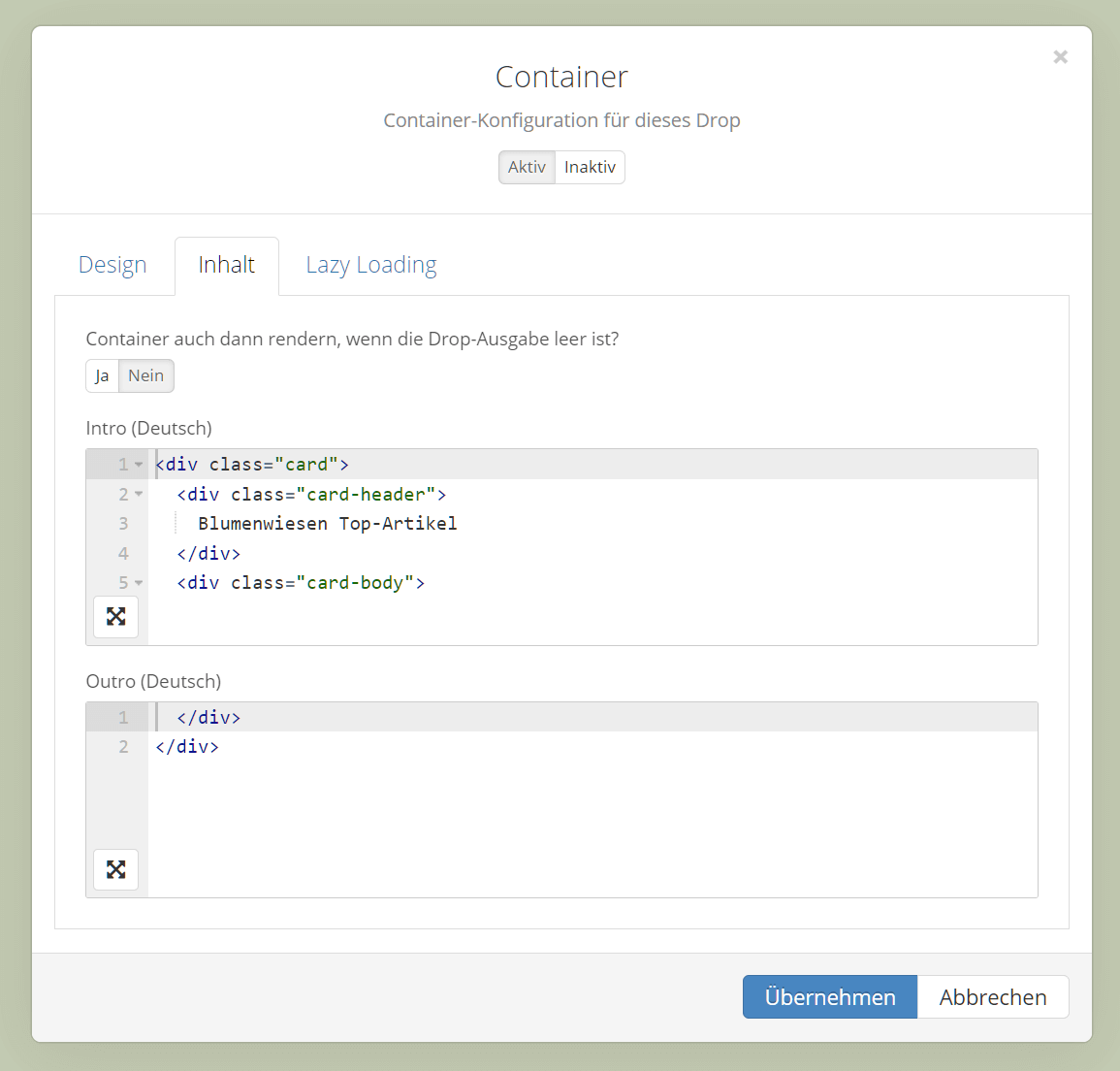Viewport: 1120px width, 1071px height.
Task: Click the closing div on Intro line 4
Action: (x=208, y=554)
